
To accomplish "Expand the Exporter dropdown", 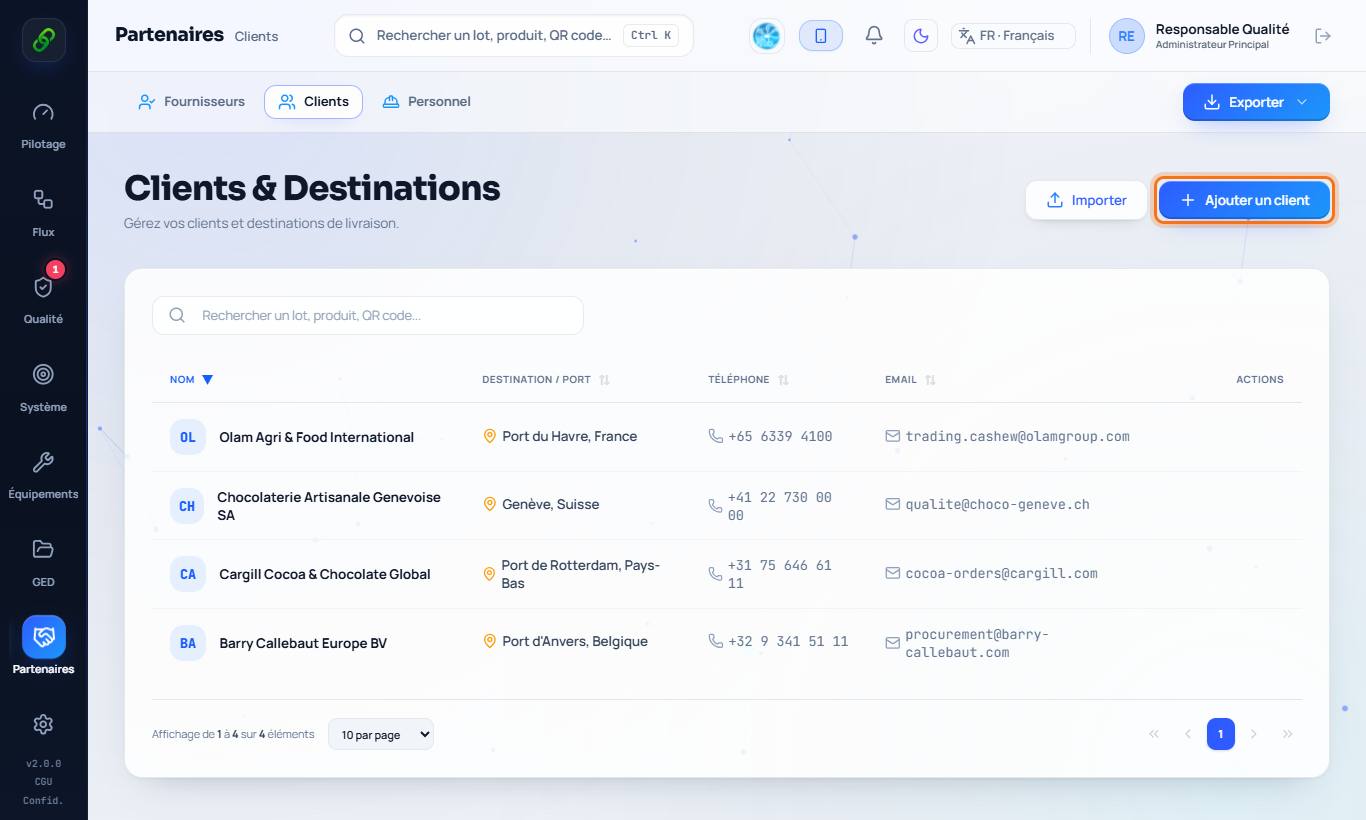I will click(x=1256, y=102).
